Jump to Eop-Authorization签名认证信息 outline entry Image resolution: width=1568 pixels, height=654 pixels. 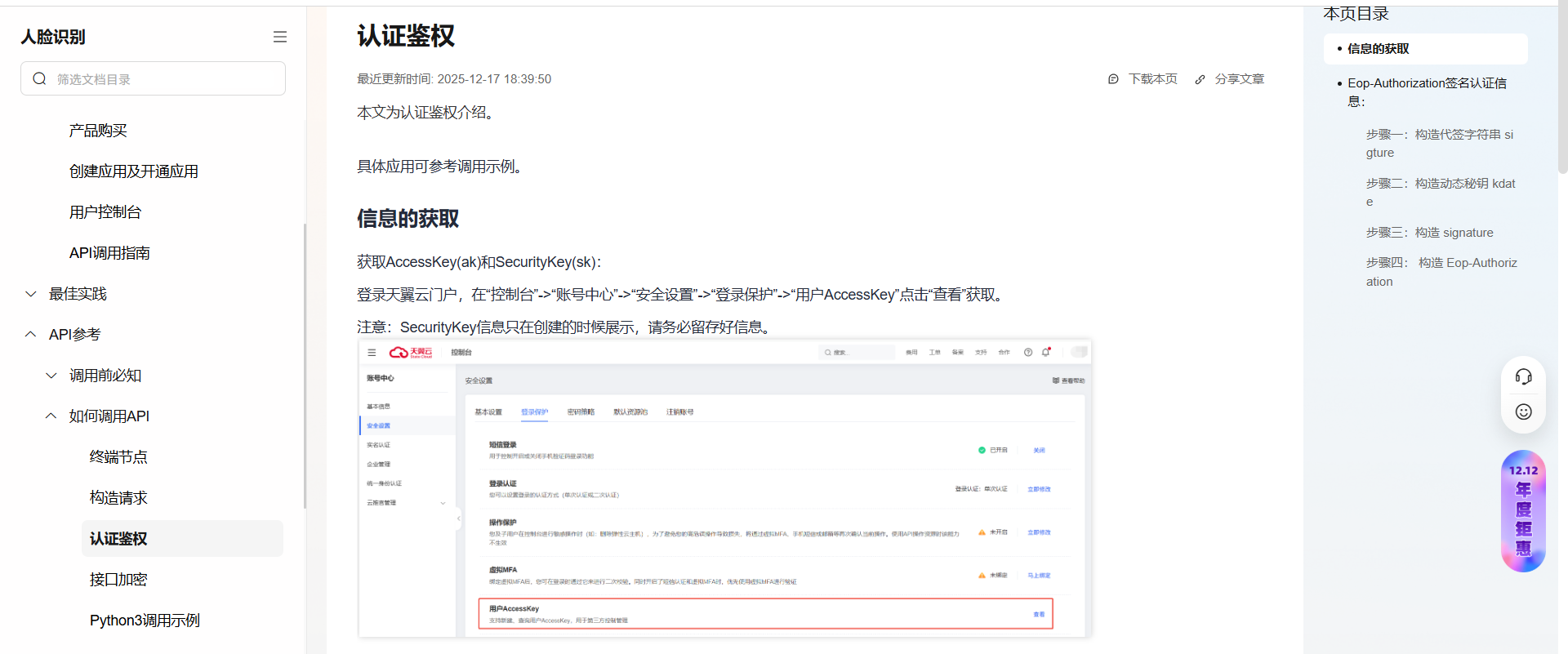click(1428, 92)
